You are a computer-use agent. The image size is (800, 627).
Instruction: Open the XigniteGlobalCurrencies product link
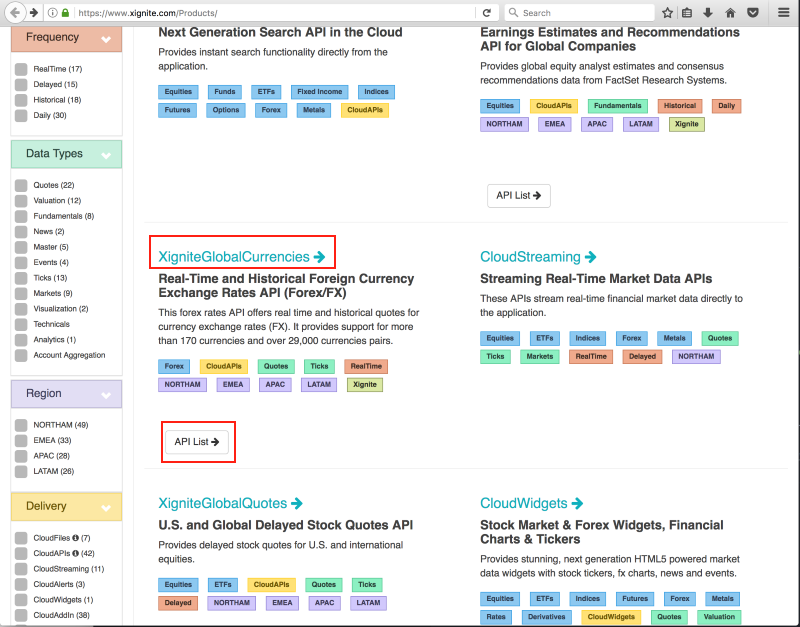(241, 257)
